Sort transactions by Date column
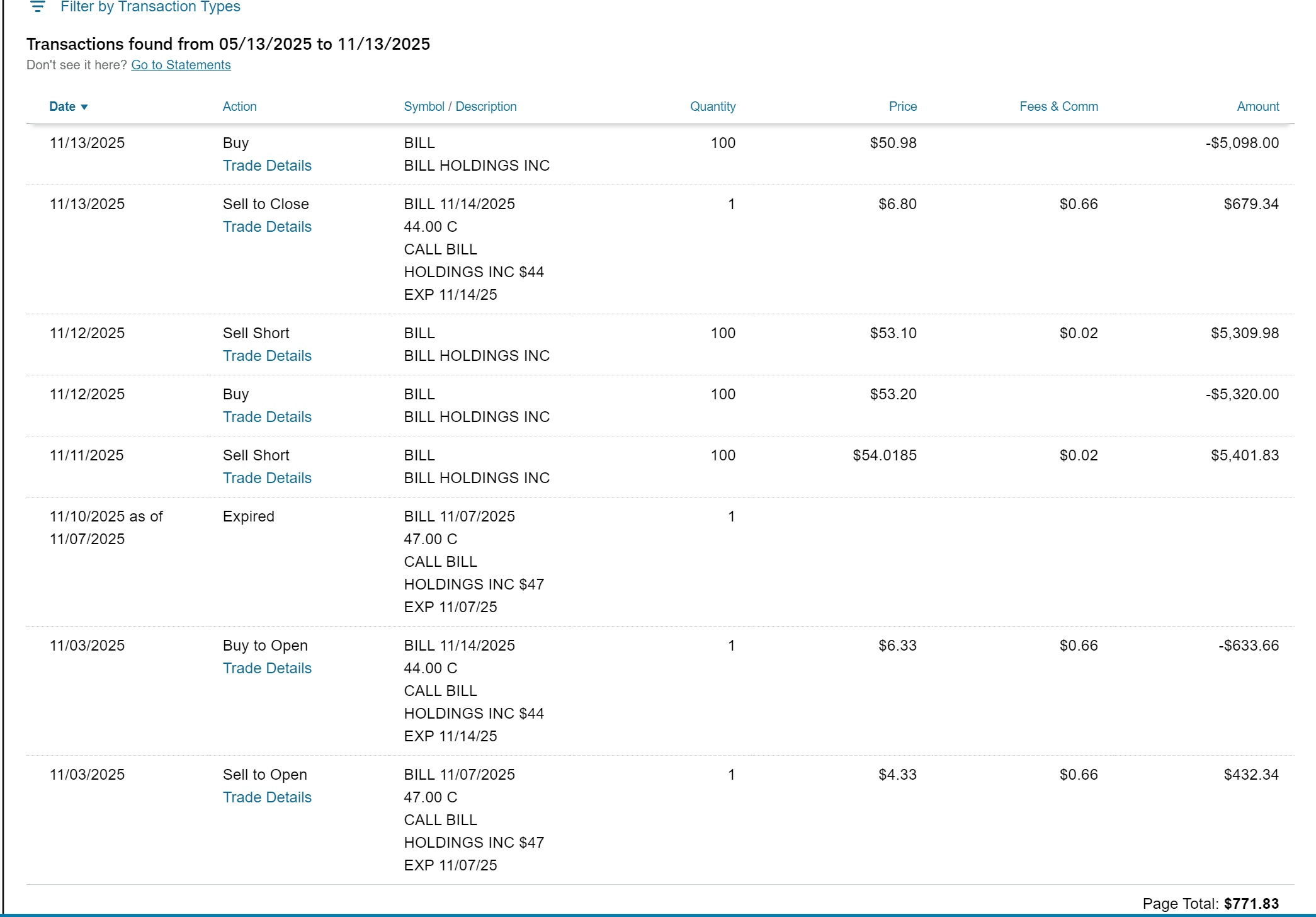 [62, 106]
